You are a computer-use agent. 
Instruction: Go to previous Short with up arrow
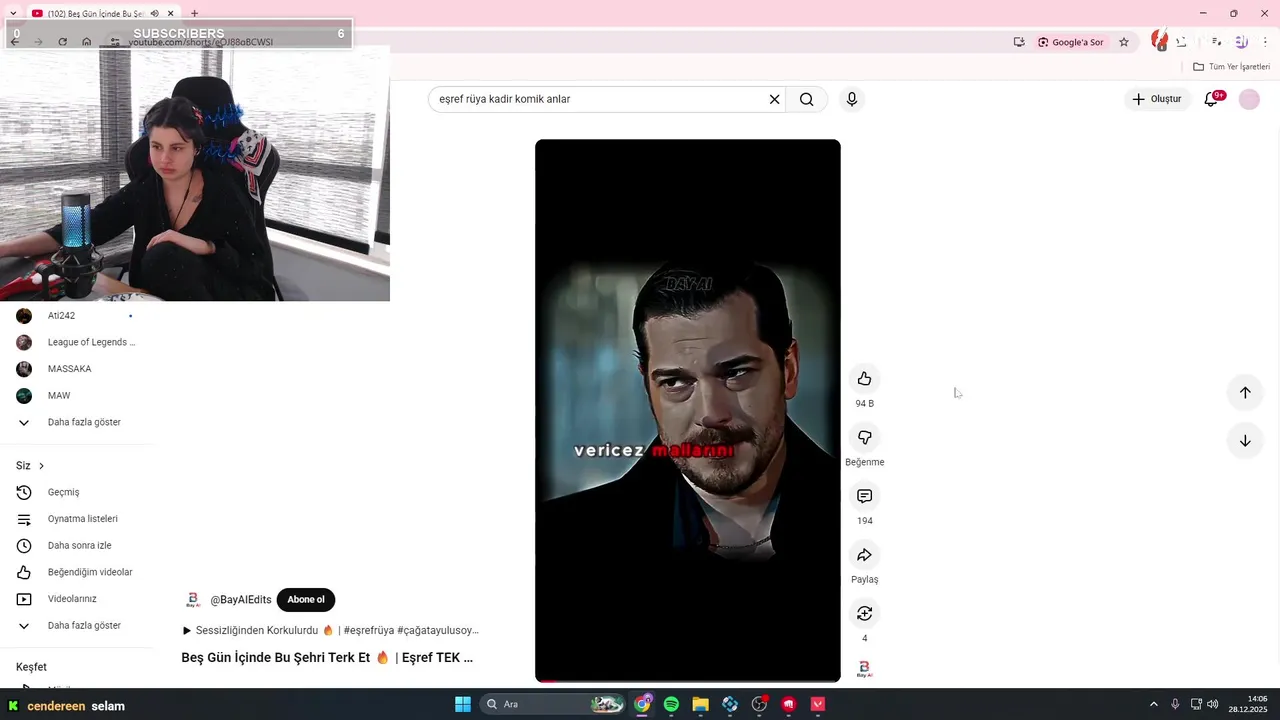coord(1245,392)
